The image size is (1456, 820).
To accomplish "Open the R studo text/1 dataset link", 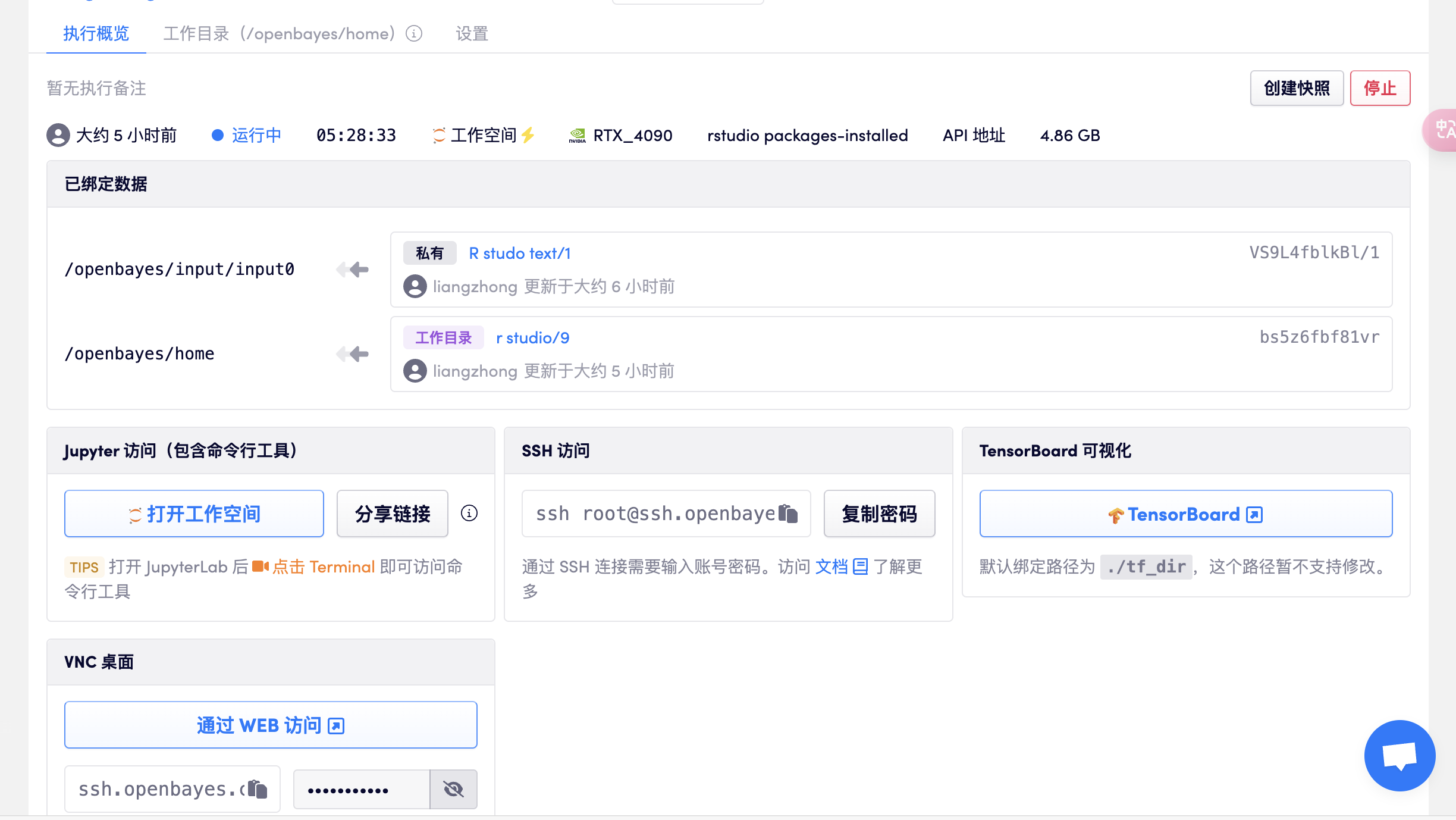I will tap(520, 253).
